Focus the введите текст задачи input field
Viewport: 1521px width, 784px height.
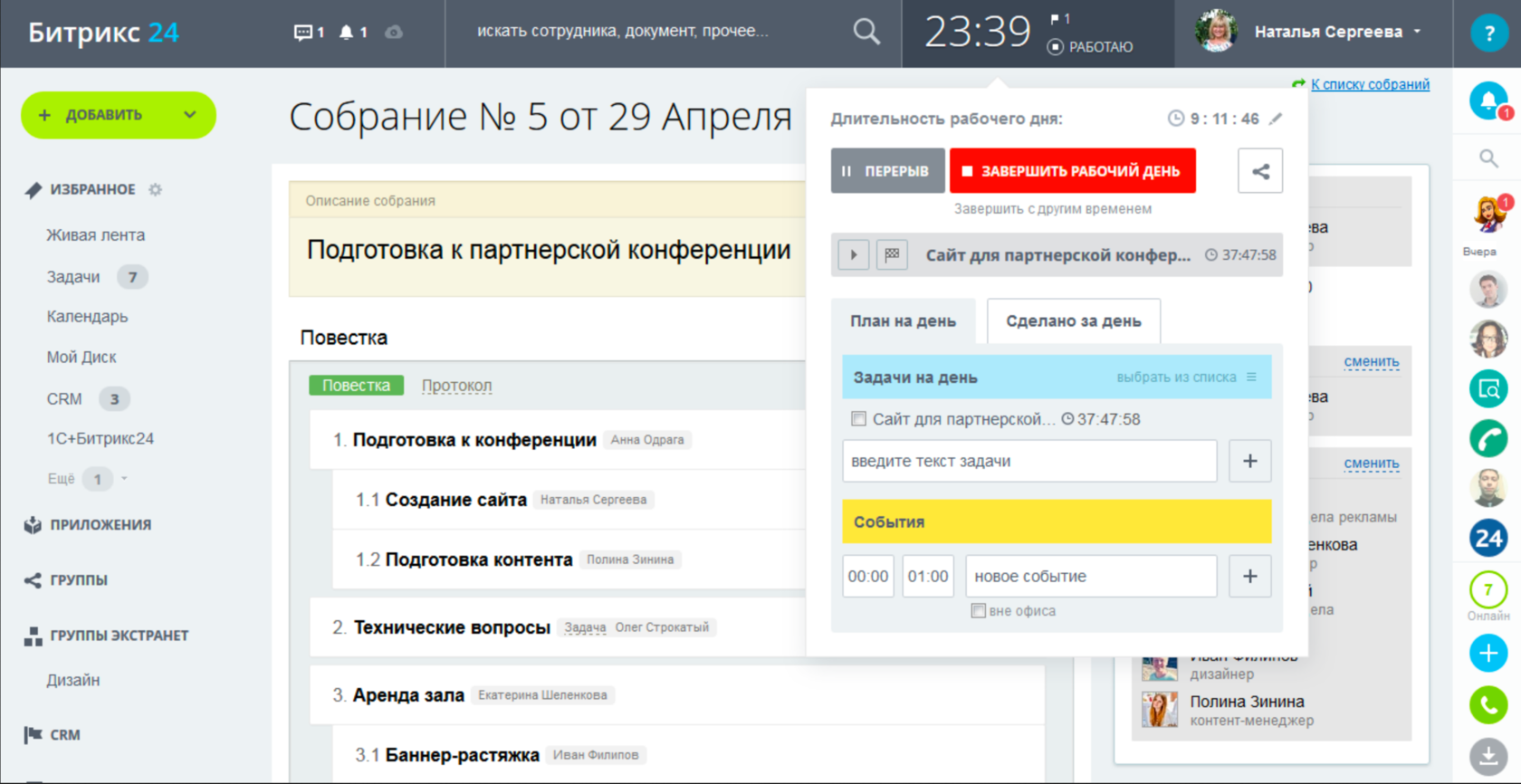(x=1029, y=461)
